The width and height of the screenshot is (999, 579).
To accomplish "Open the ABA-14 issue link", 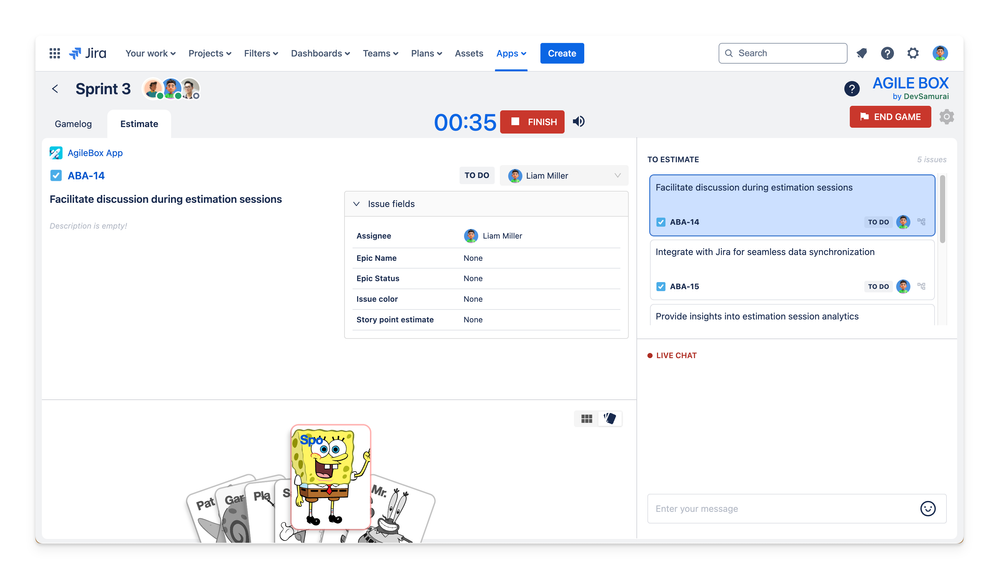I will 86,176.
